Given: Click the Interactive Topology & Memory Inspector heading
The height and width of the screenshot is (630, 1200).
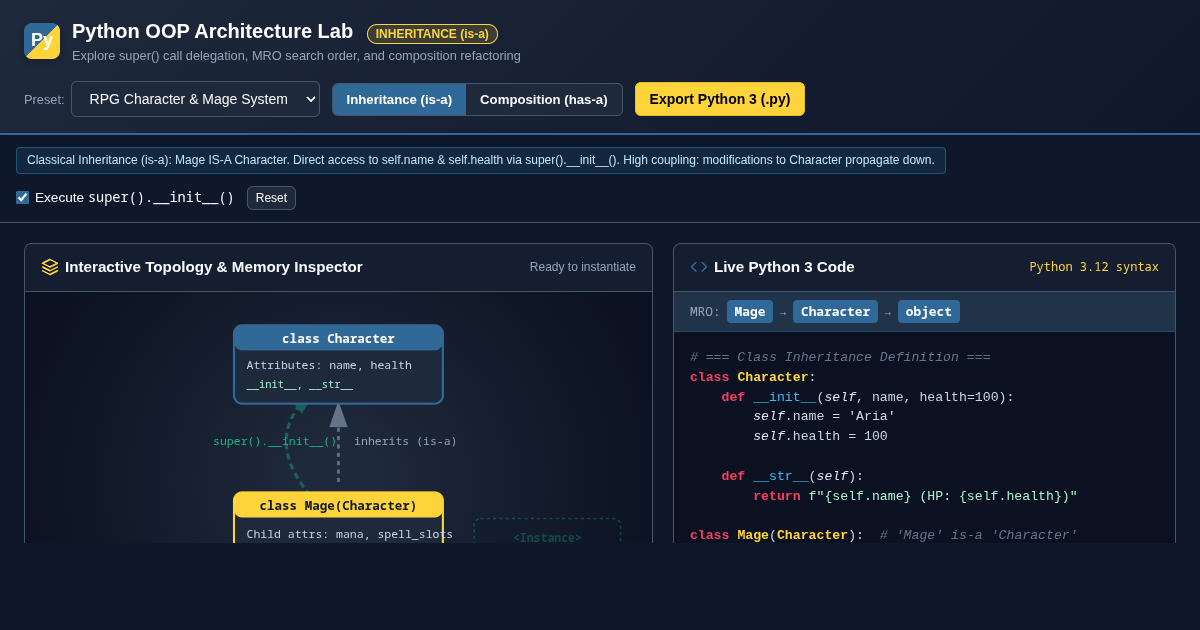Looking at the screenshot, I should [214, 267].
